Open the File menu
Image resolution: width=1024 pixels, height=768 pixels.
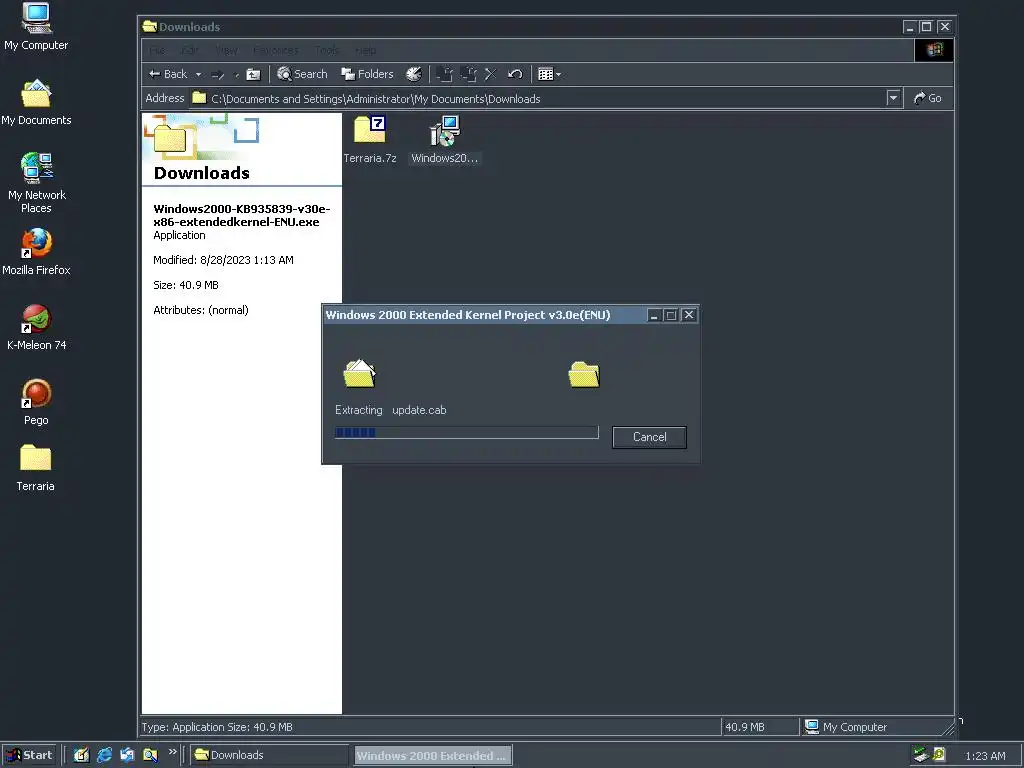(x=157, y=50)
